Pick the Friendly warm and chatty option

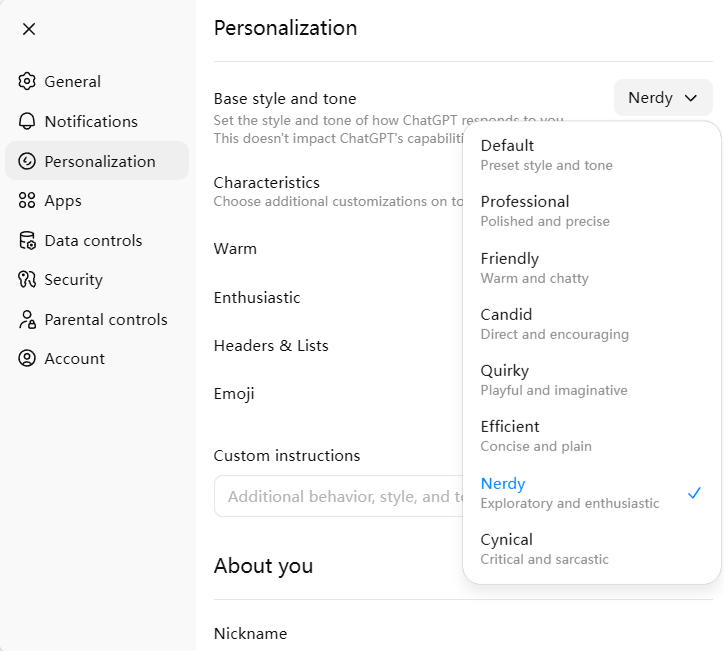click(591, 268)
